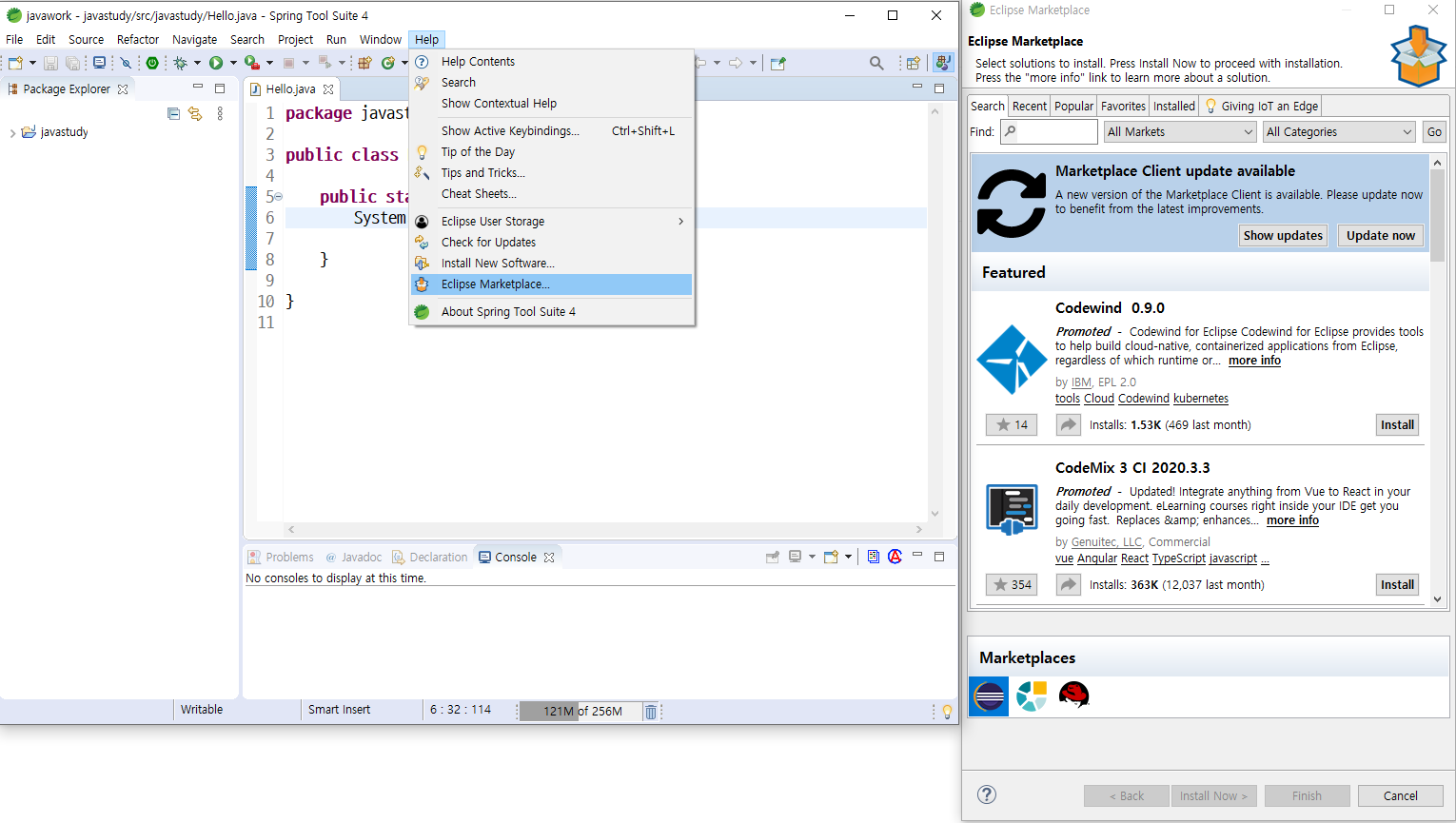Toggle Pin Console icon
This screenshot has height=823, width=1456.
773,557
